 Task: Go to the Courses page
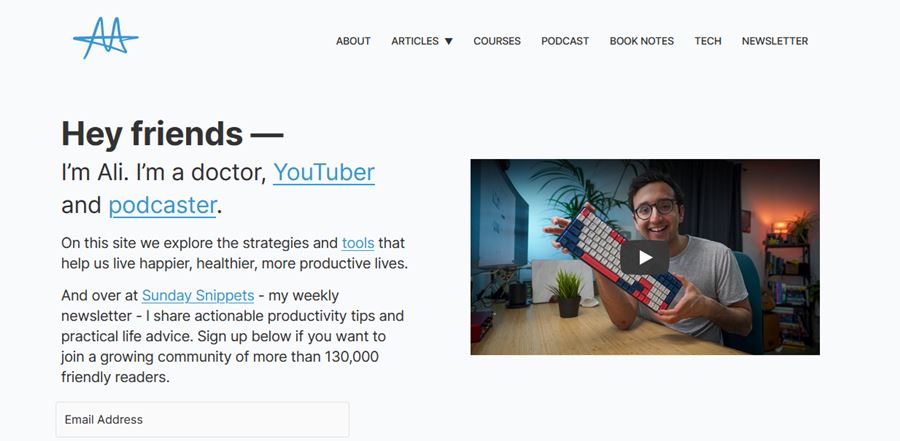click(x=497, y=41)
